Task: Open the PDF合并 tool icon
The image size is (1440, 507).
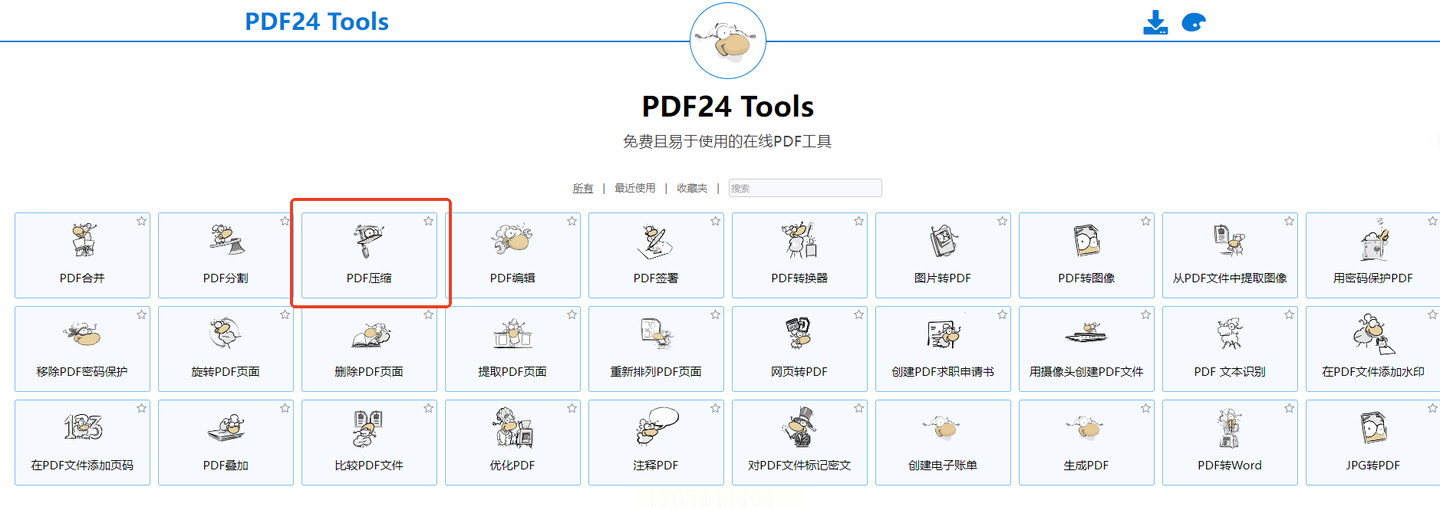Action: tap(82, 241)
